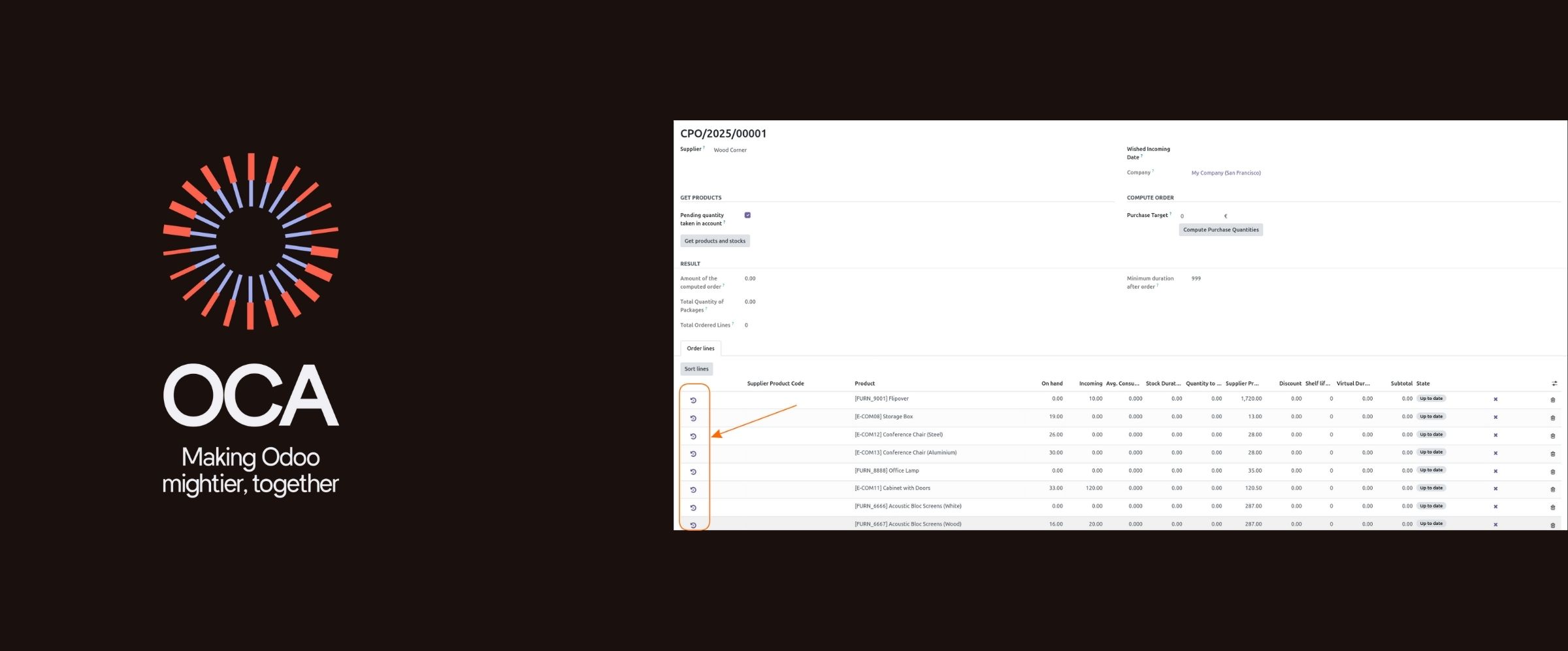Sort by Discount column header

pos(1290,384)
